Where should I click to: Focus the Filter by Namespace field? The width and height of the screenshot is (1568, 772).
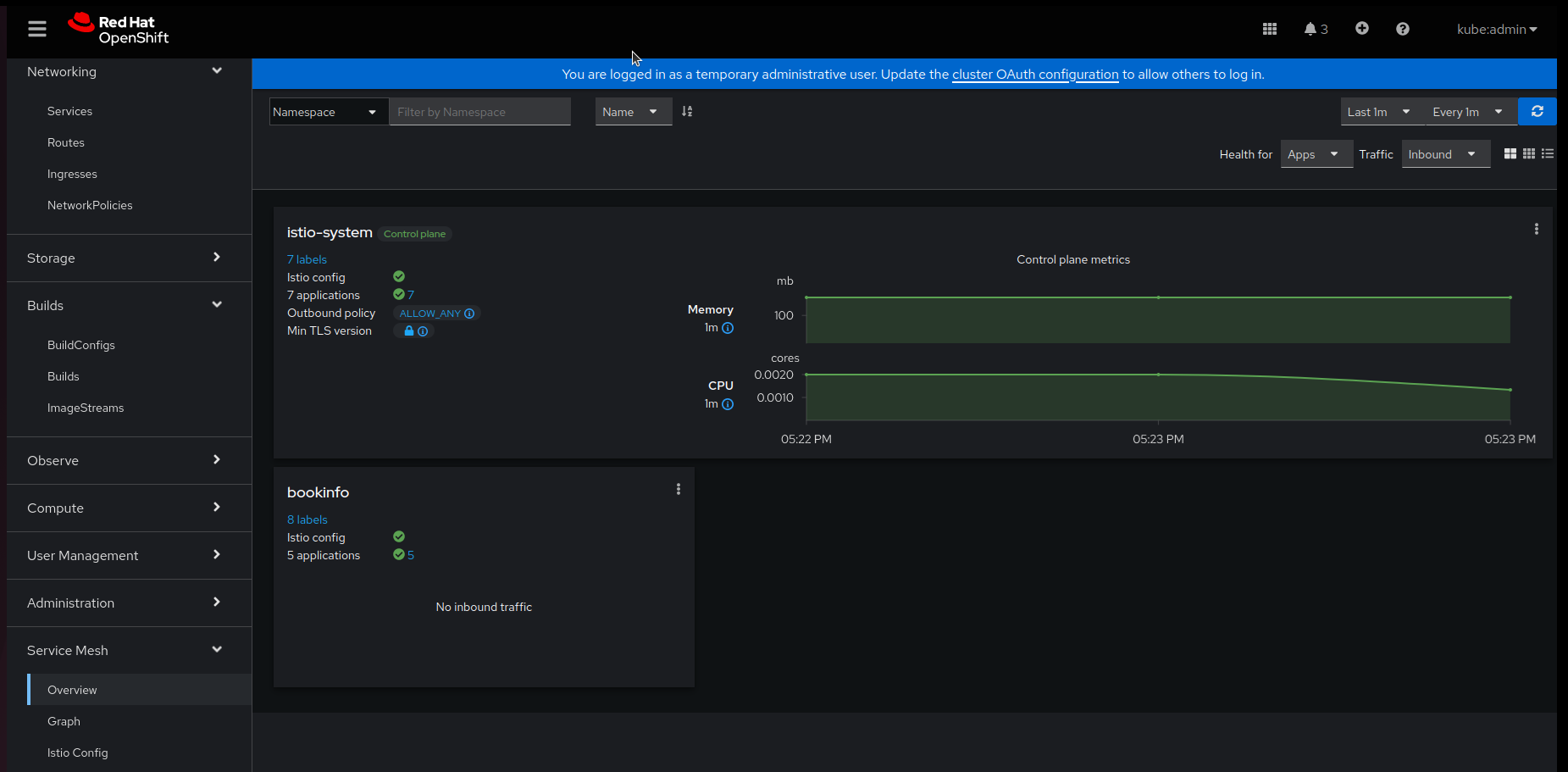(x=479, y=112)
